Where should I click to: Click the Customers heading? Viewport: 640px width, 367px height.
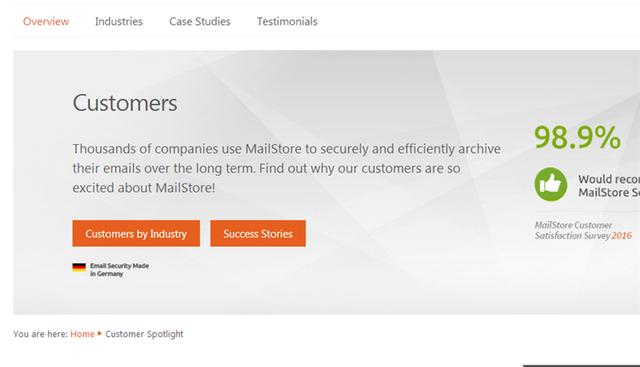tap(125, 103)
